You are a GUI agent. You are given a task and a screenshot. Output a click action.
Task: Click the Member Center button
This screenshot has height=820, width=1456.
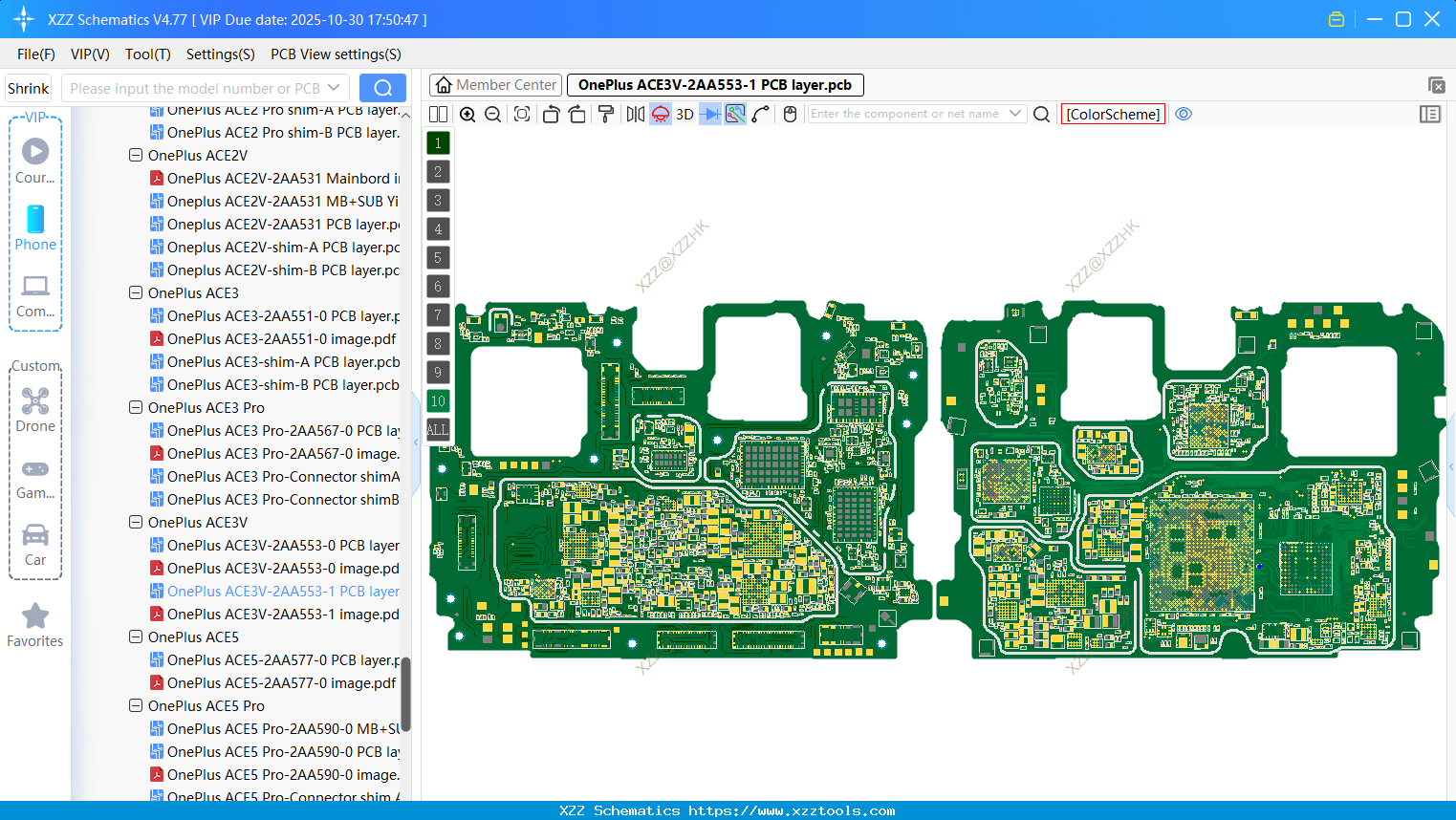[495, 85]
